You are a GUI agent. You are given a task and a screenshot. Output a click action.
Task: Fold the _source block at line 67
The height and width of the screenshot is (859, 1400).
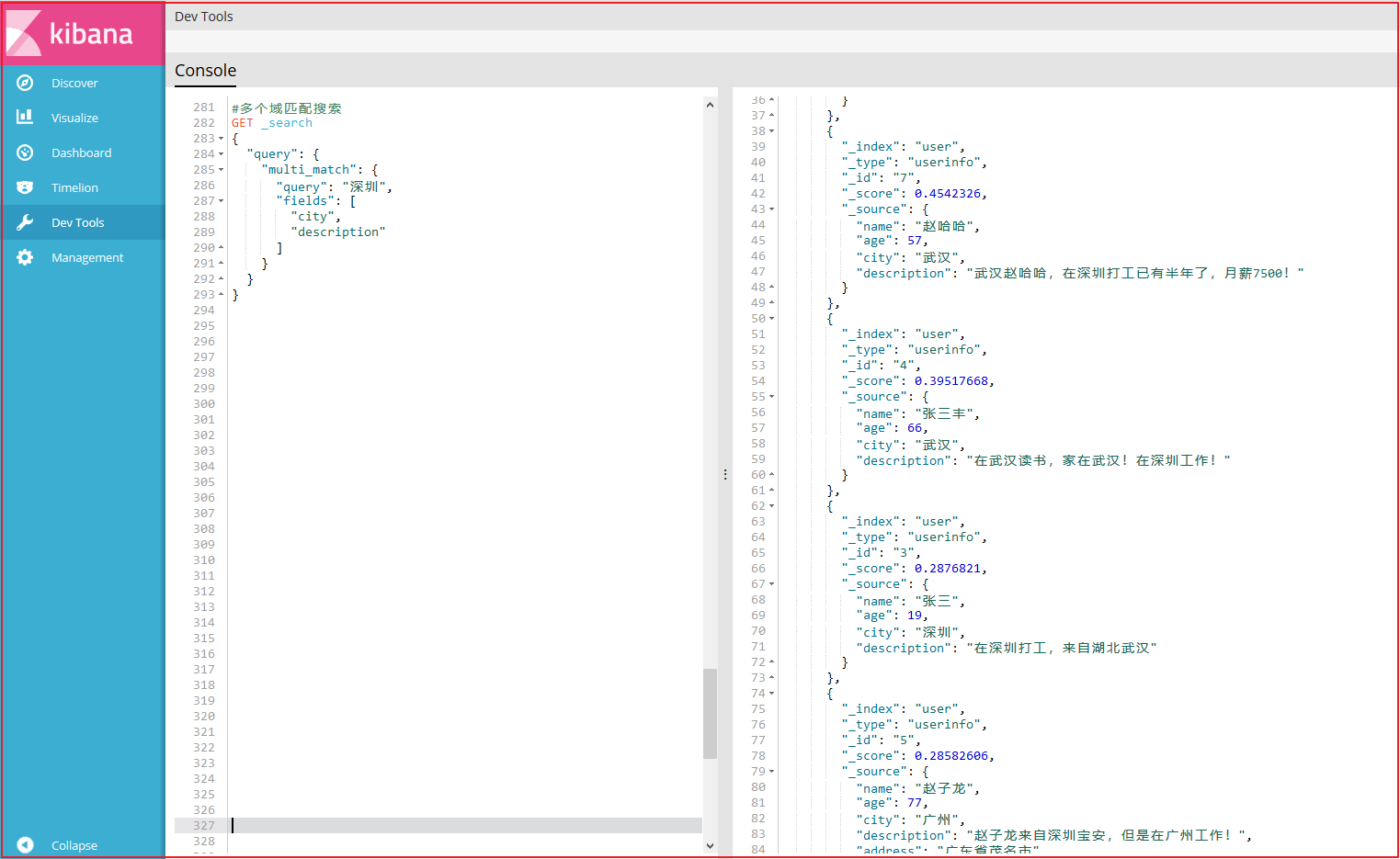[x=772, y=584]
